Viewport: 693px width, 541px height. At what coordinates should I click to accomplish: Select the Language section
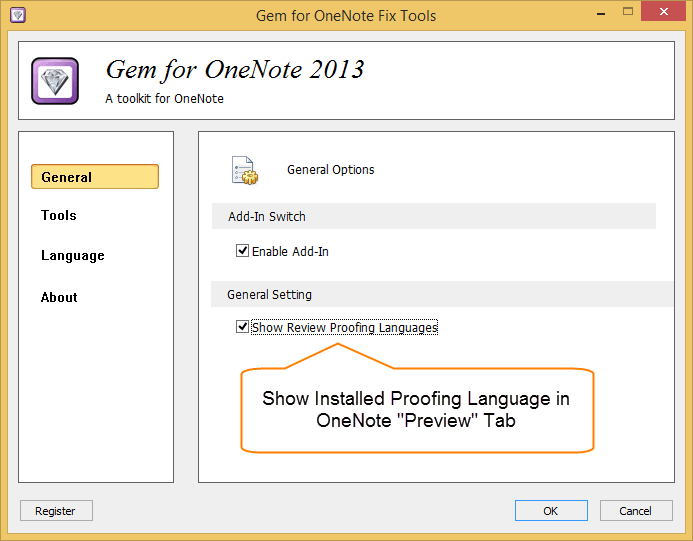(x=73, y=255)
